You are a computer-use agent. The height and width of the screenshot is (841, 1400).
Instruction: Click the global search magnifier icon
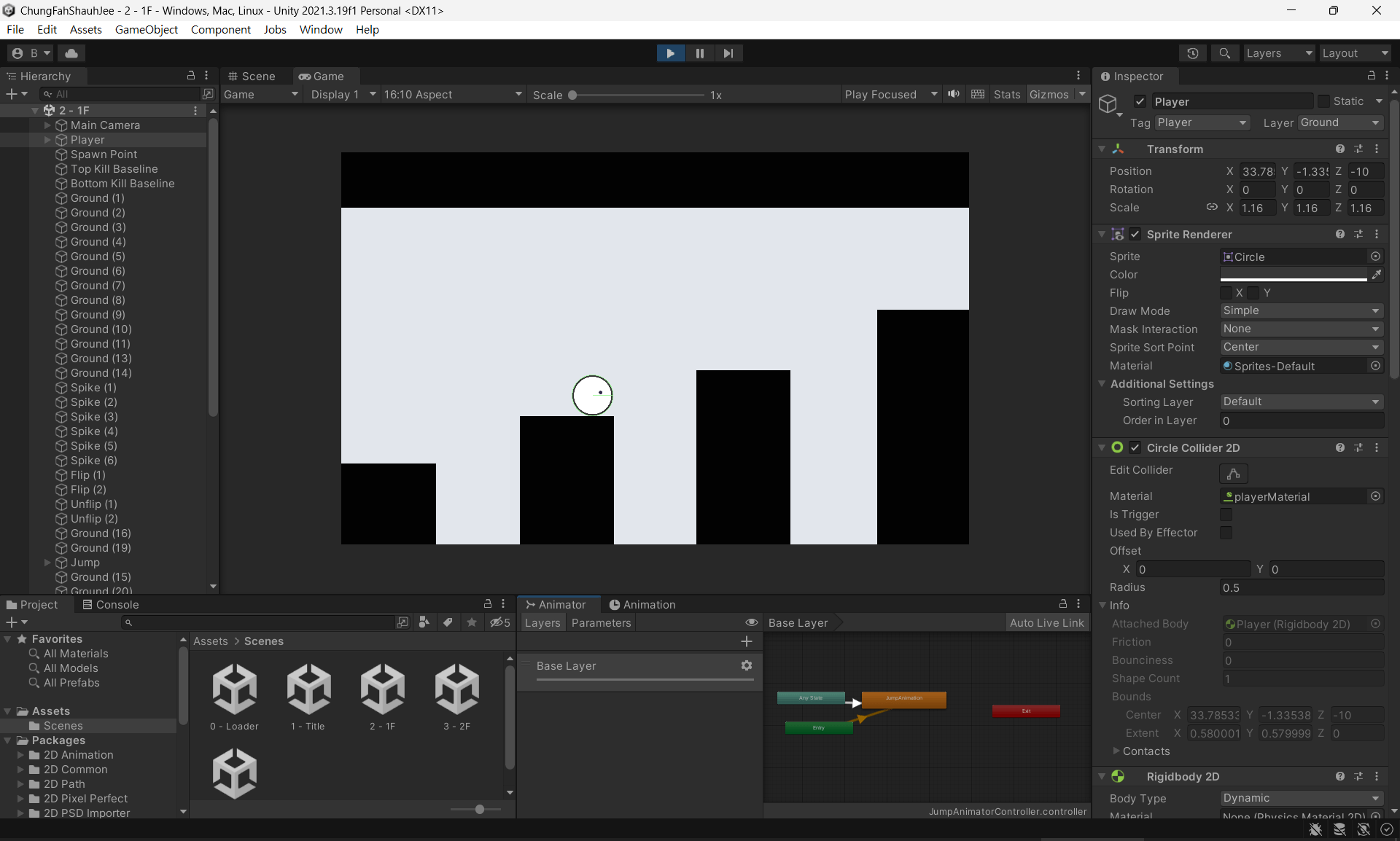click(1225, 53)
